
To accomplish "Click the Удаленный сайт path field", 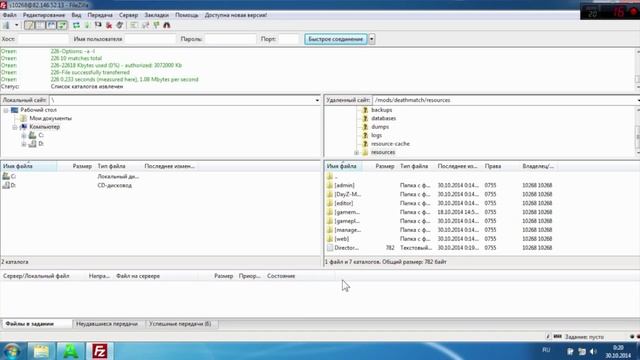I will (x=504, y=100).
